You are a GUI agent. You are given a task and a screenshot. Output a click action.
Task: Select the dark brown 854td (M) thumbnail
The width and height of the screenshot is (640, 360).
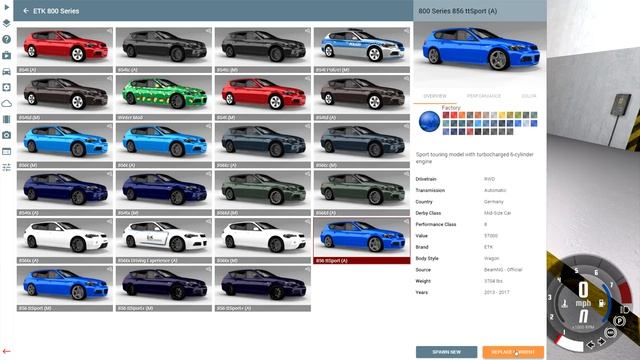click(x=65, y=98)
